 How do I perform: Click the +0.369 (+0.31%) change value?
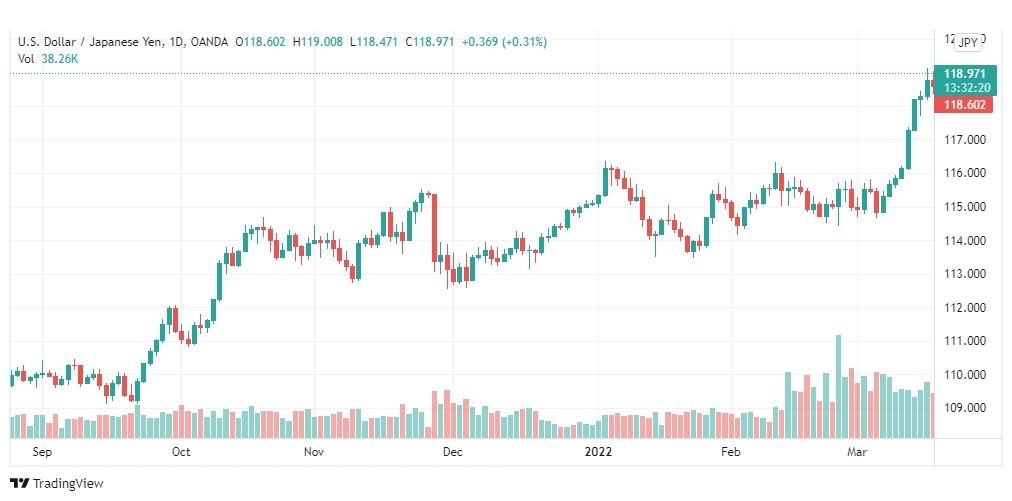(504, 42)
